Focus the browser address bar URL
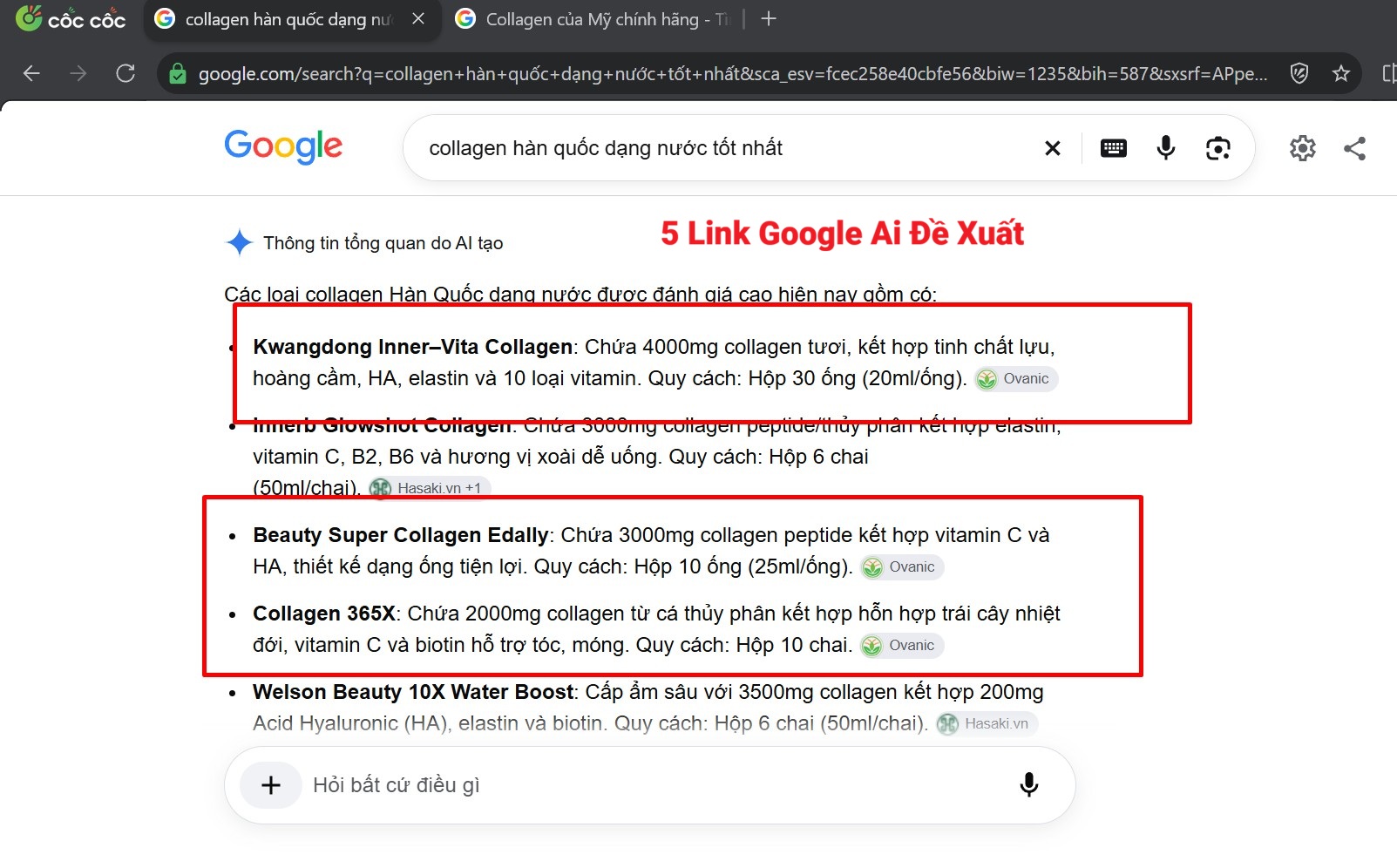This screenshot has height=868, width=1397. (733, 74)
